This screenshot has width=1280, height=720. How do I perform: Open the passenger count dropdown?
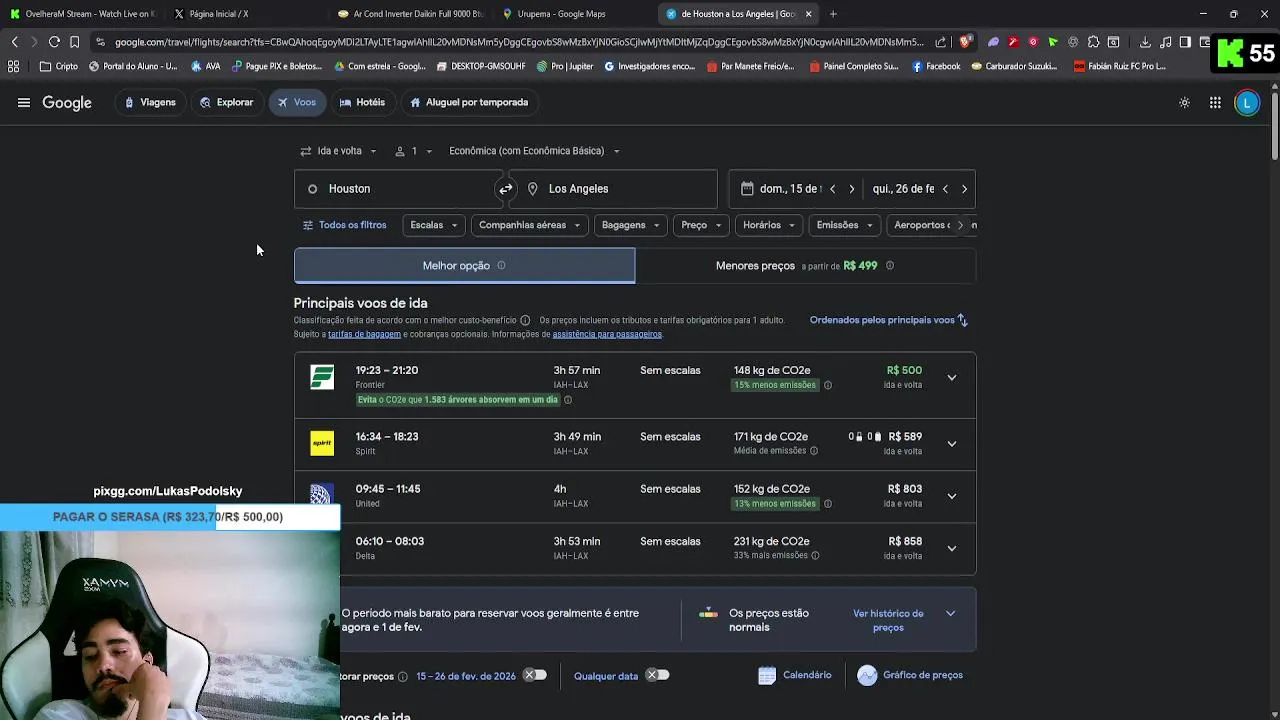click(x=414, y=151)
